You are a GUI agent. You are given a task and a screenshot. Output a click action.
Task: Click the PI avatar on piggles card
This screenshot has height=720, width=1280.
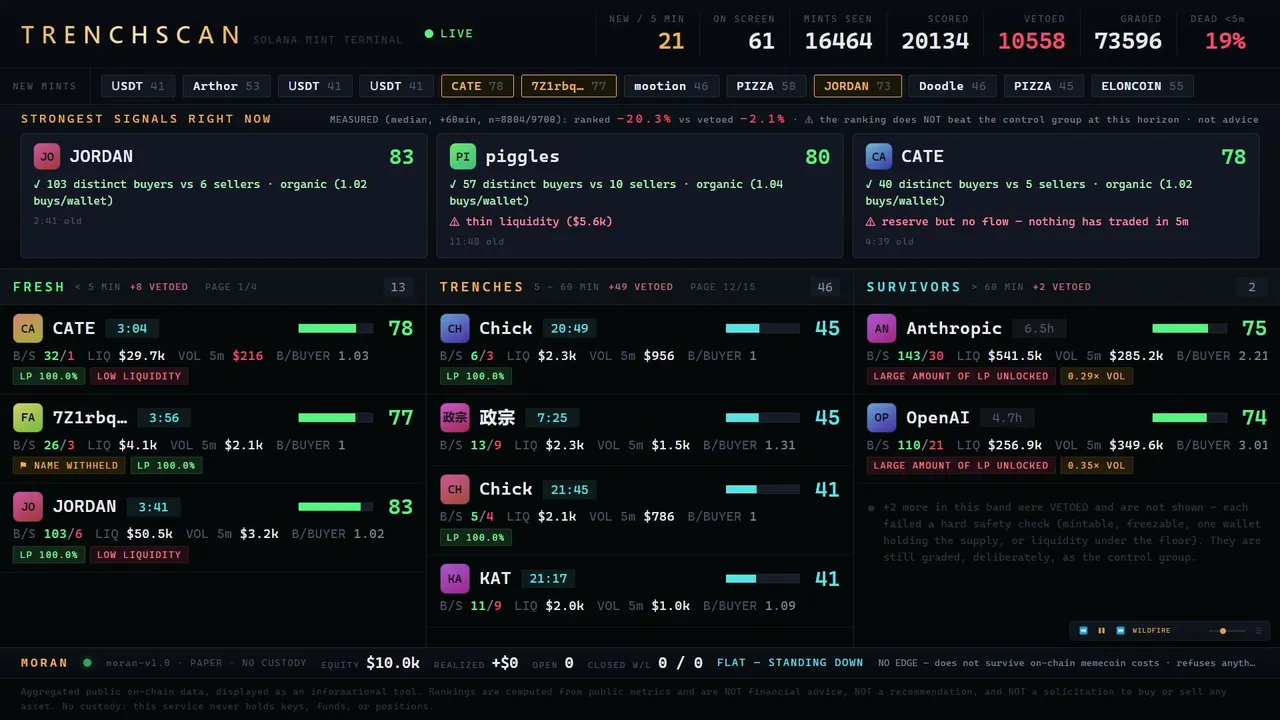point(463,157)
